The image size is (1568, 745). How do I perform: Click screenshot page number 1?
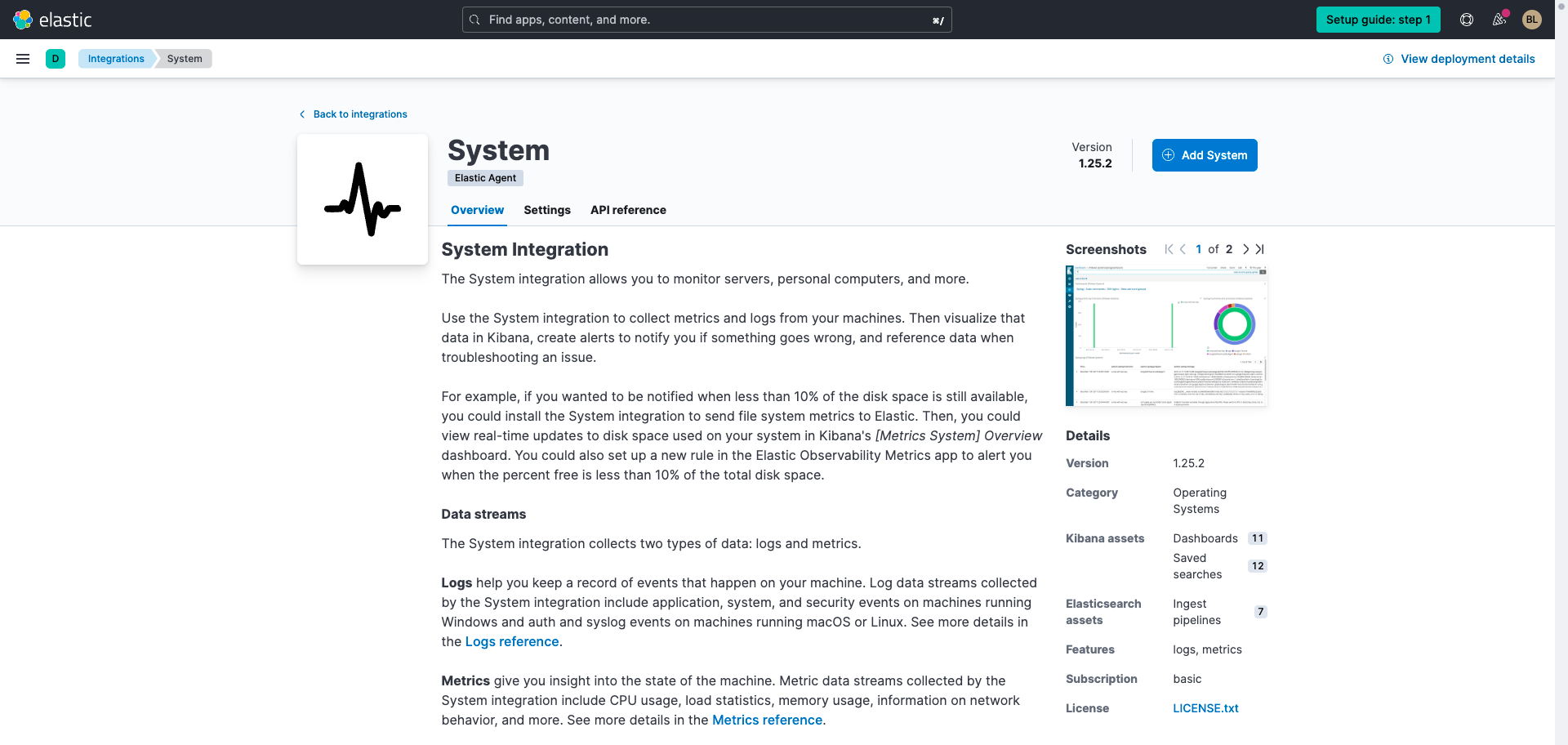point(1198,249)
